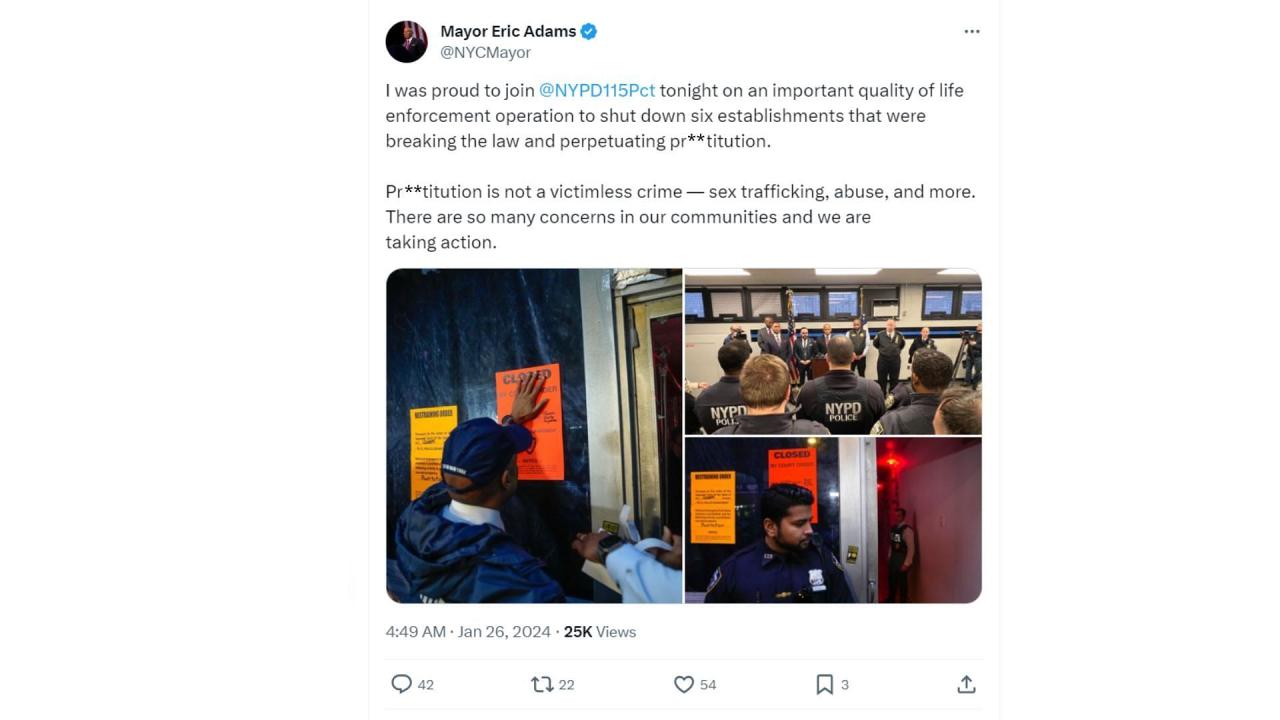Click the 54 likes count
The image size is (1280, 720).
click(x=708, y=684)
